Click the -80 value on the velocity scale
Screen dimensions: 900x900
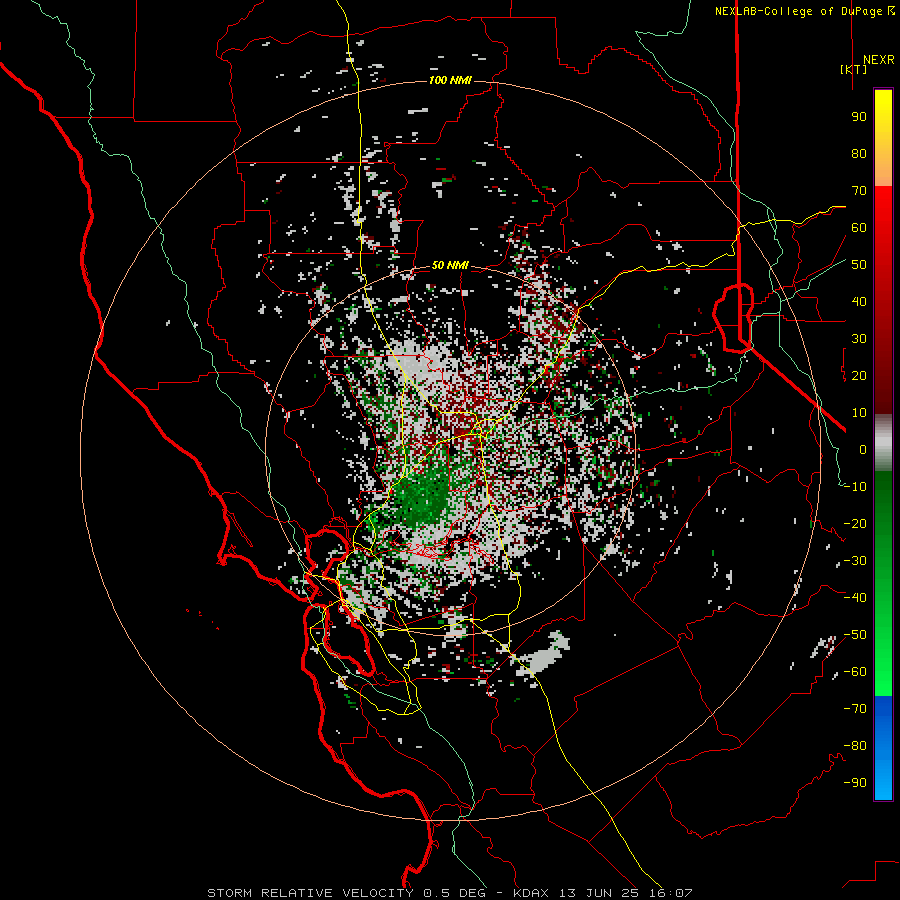855,746
